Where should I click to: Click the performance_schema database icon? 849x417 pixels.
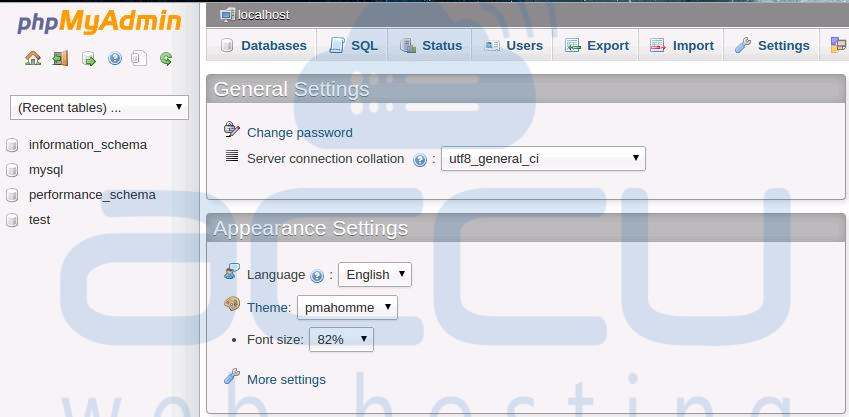pyautogui.click(x=12, y=195)
